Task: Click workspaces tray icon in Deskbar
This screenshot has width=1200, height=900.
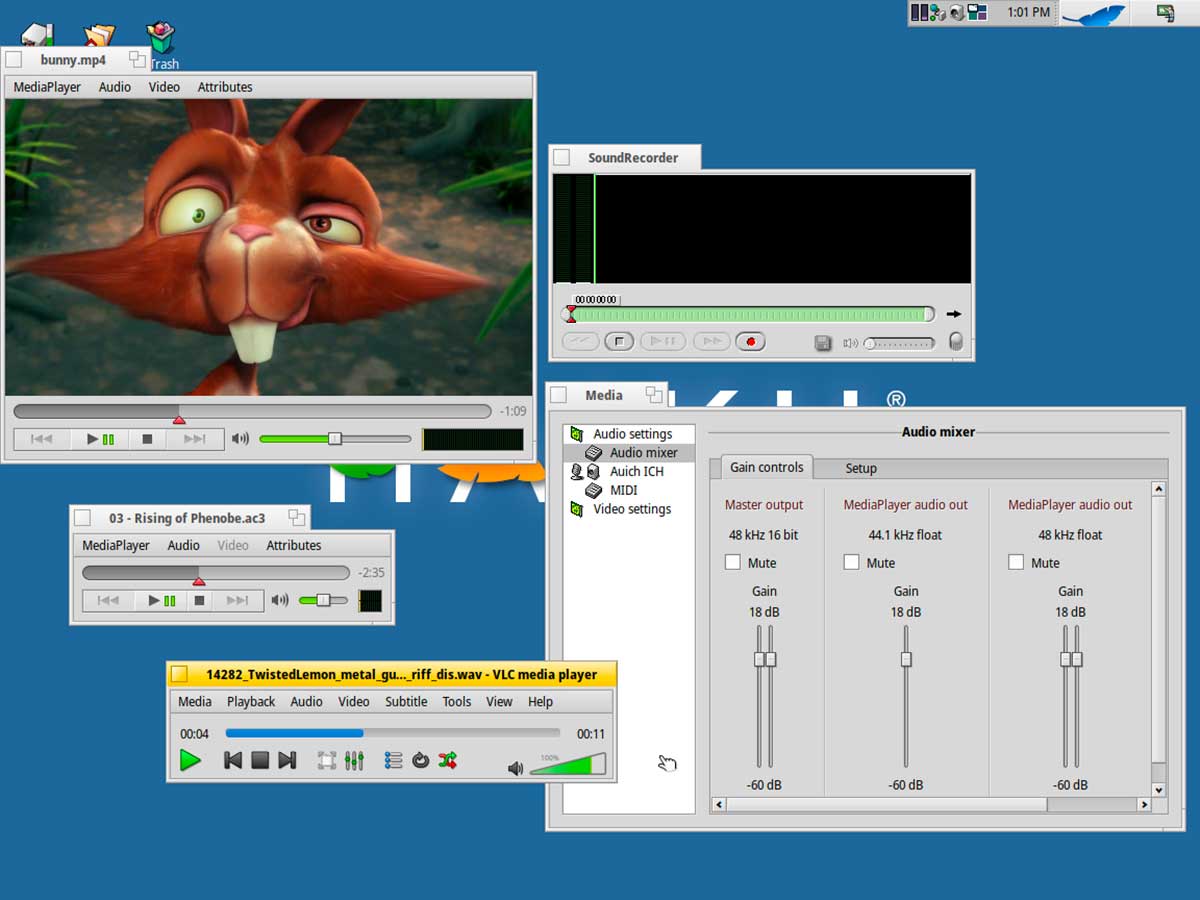Action: (978, 13)
